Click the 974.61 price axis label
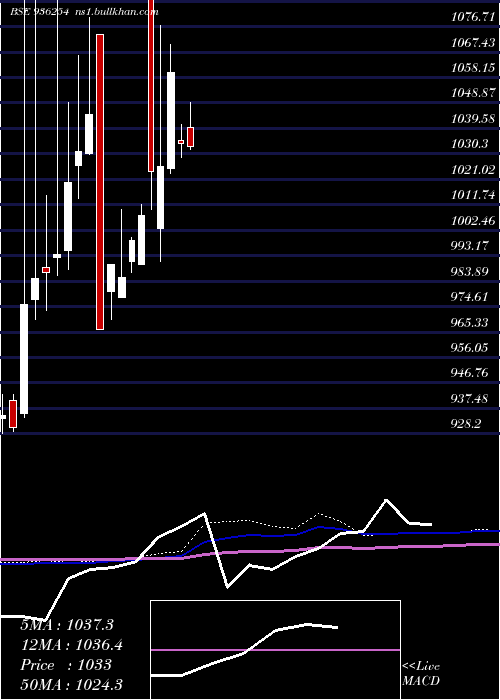Screen dimensions: 500x700 [x=470, y=296]
